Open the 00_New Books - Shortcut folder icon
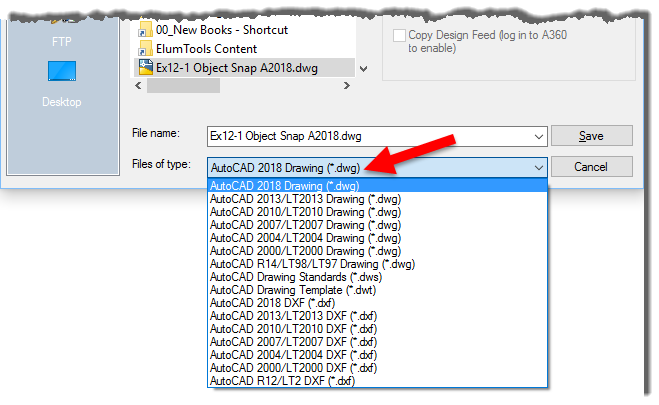Viewport: 659px width, 405px height. [x=145, y=30]
